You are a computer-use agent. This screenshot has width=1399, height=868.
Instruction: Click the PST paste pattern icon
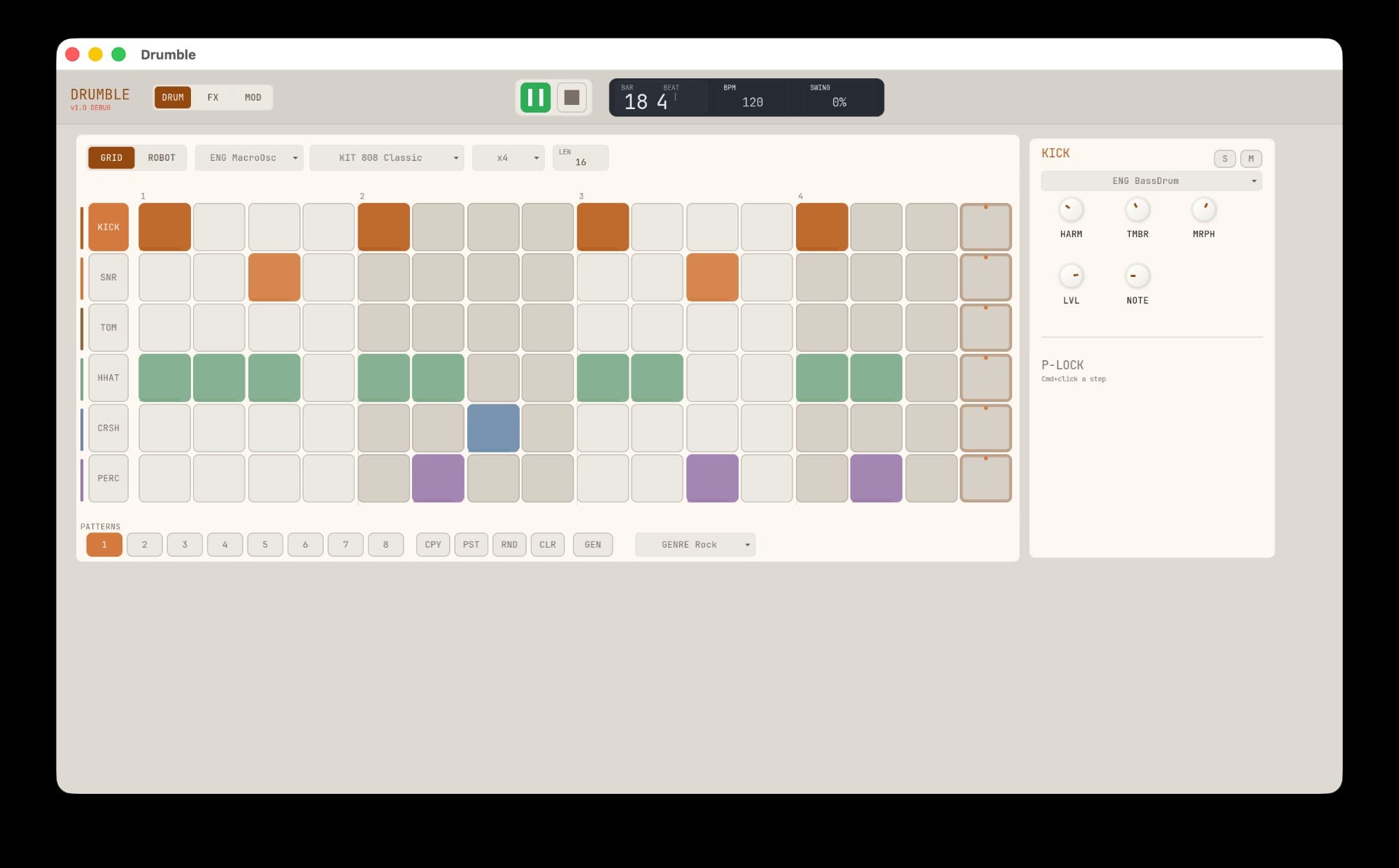(x=471, y=544)
